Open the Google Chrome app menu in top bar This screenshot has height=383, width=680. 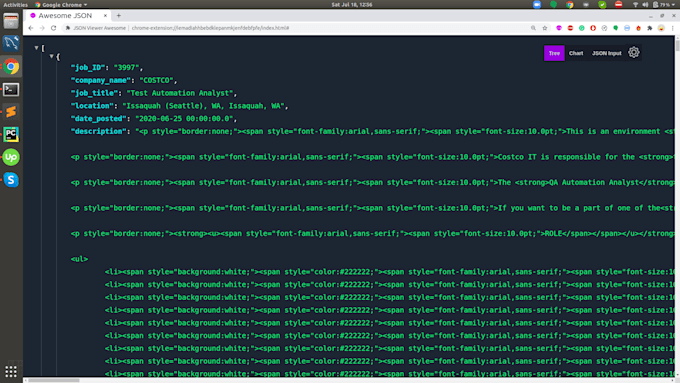pos(61,5)
